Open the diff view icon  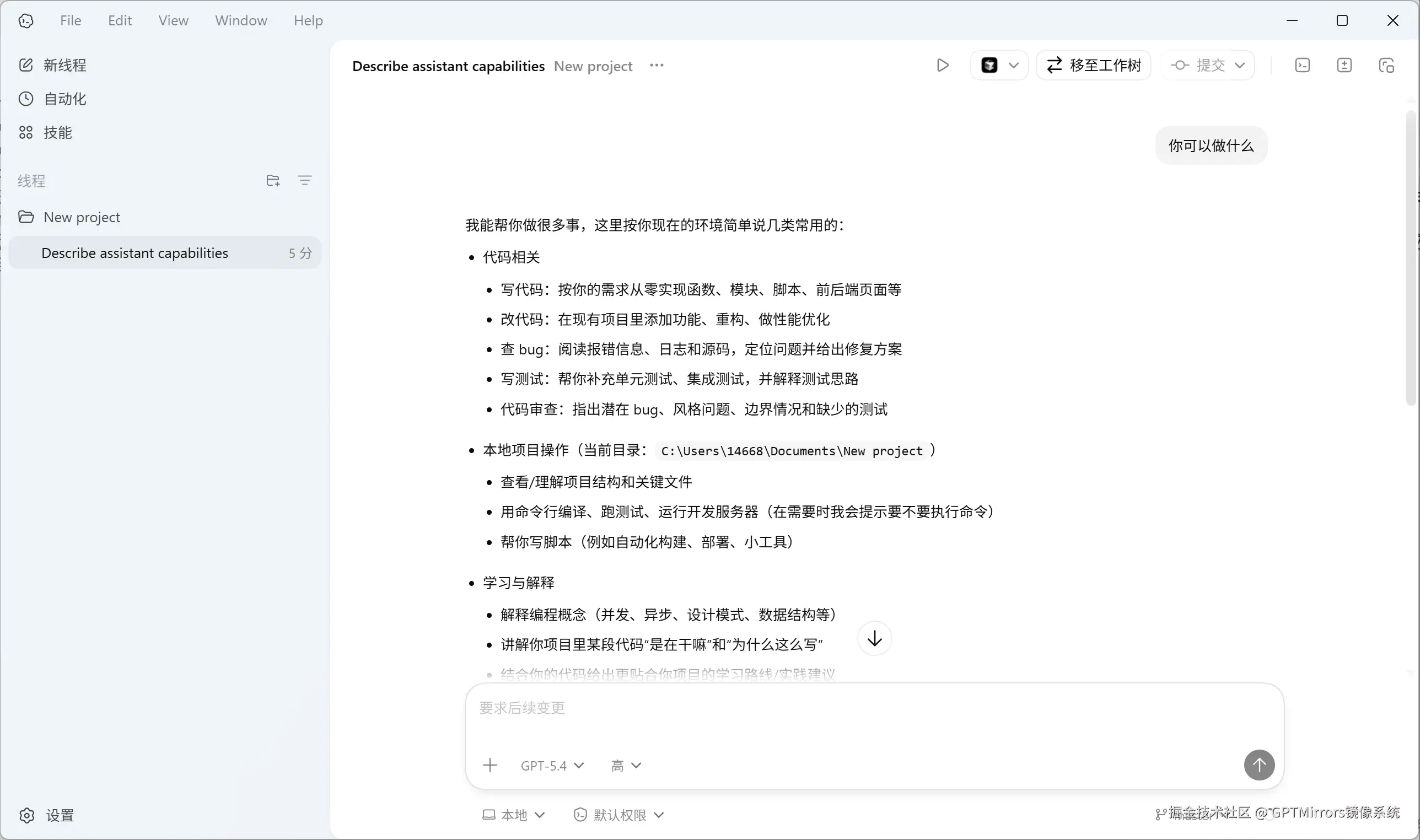click(1344, 64)
